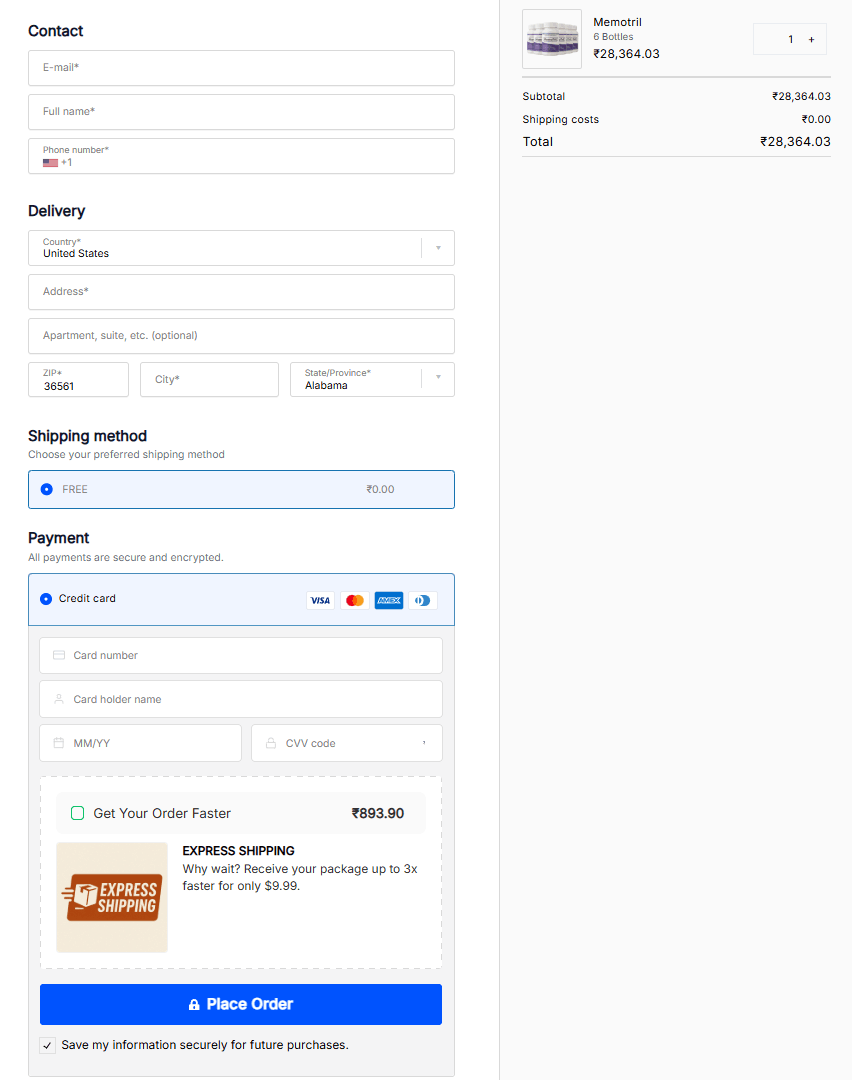The width and height of the screenshot is (852, 1080).
Task: Select the American Express icon
Action: 388,600
